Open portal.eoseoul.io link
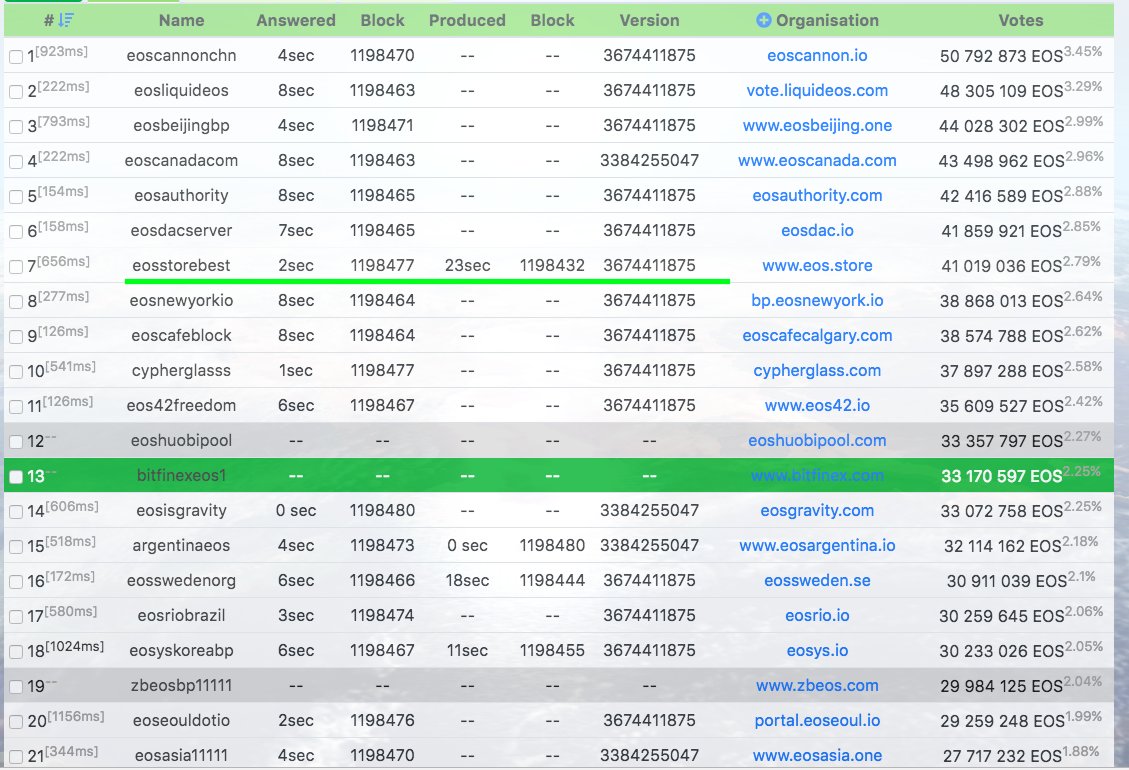 (817, 720)
